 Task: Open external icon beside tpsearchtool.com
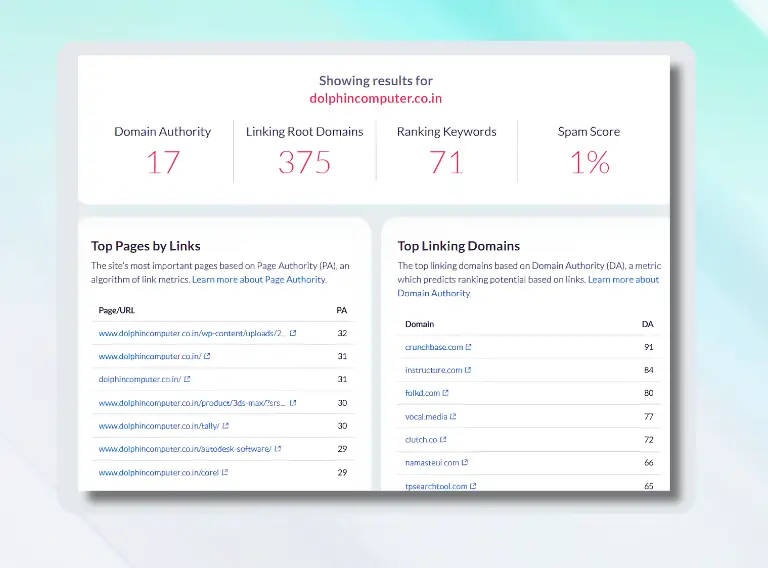coord(473,486)
